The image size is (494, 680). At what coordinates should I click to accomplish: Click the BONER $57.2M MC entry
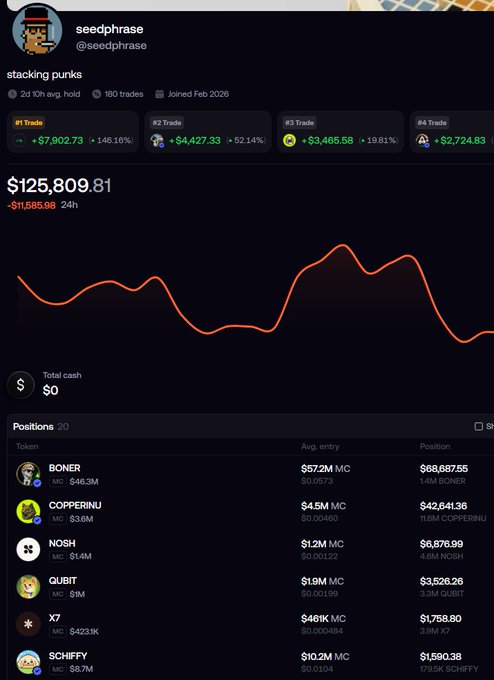click(x=326, y=468)
